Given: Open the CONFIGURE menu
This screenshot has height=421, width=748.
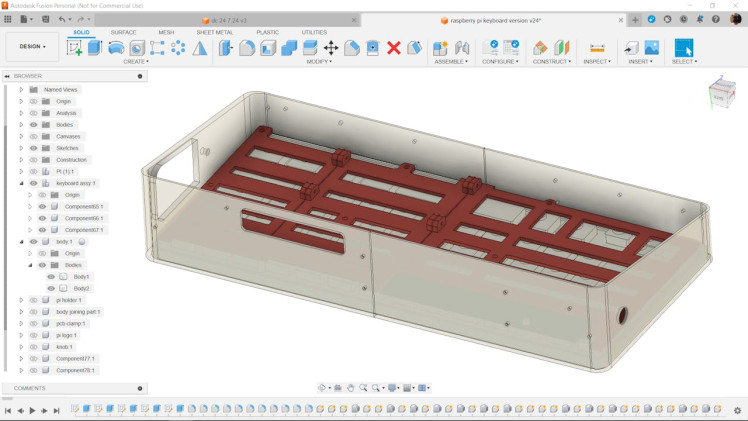Looking at the screenshot, I should (x=500, y=62).
